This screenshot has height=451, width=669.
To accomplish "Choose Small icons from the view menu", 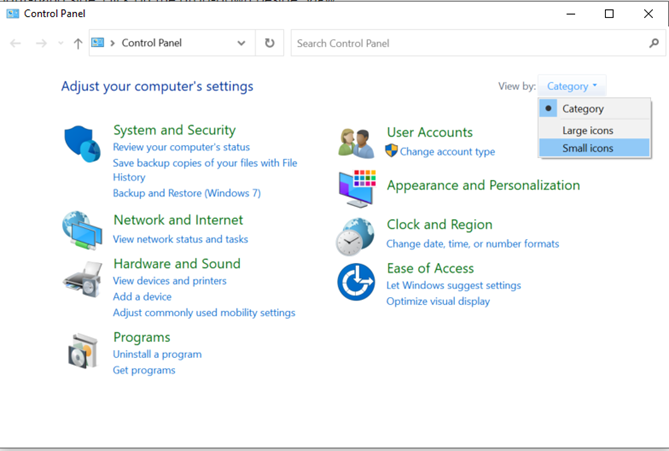I will [595, 148].
